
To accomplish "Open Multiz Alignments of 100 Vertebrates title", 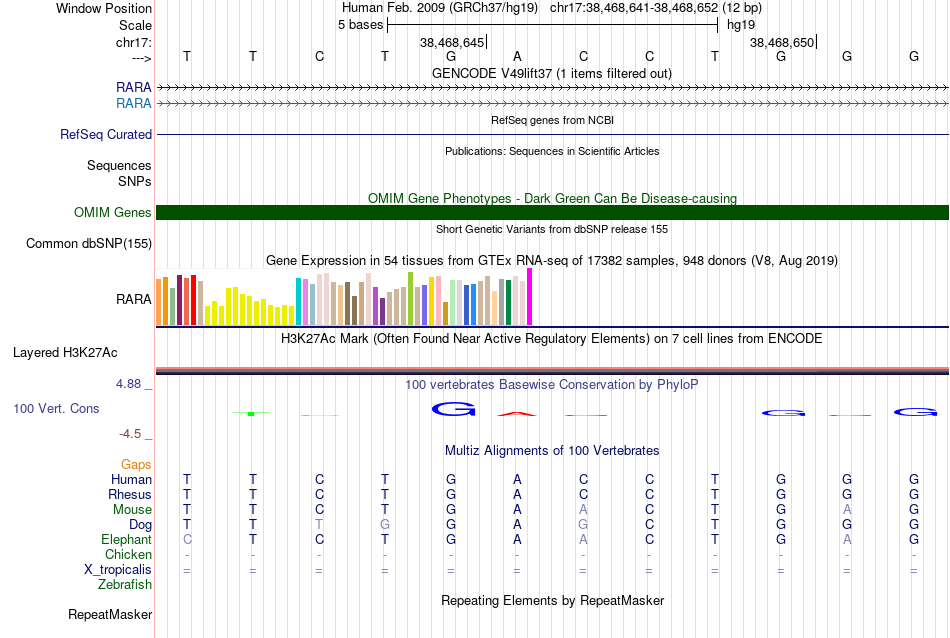I will click(x=552, y=450).
